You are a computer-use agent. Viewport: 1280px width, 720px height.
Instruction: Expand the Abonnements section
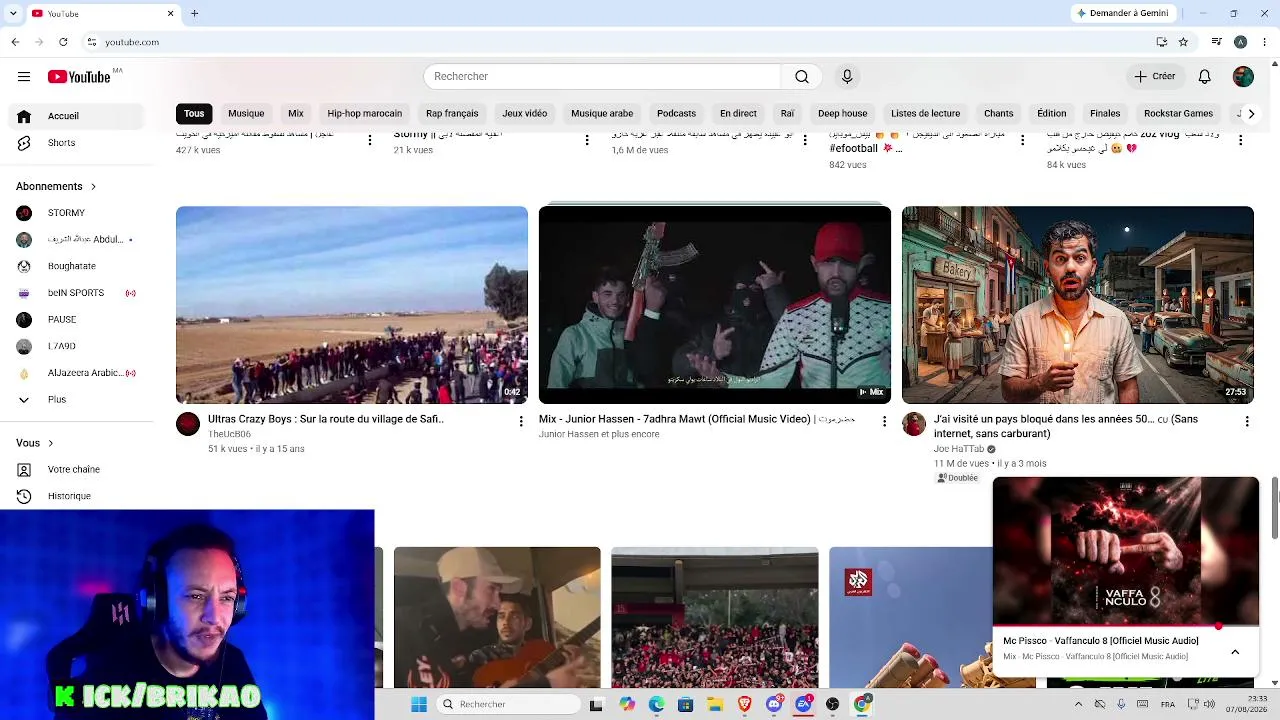(x=56, y=187)
